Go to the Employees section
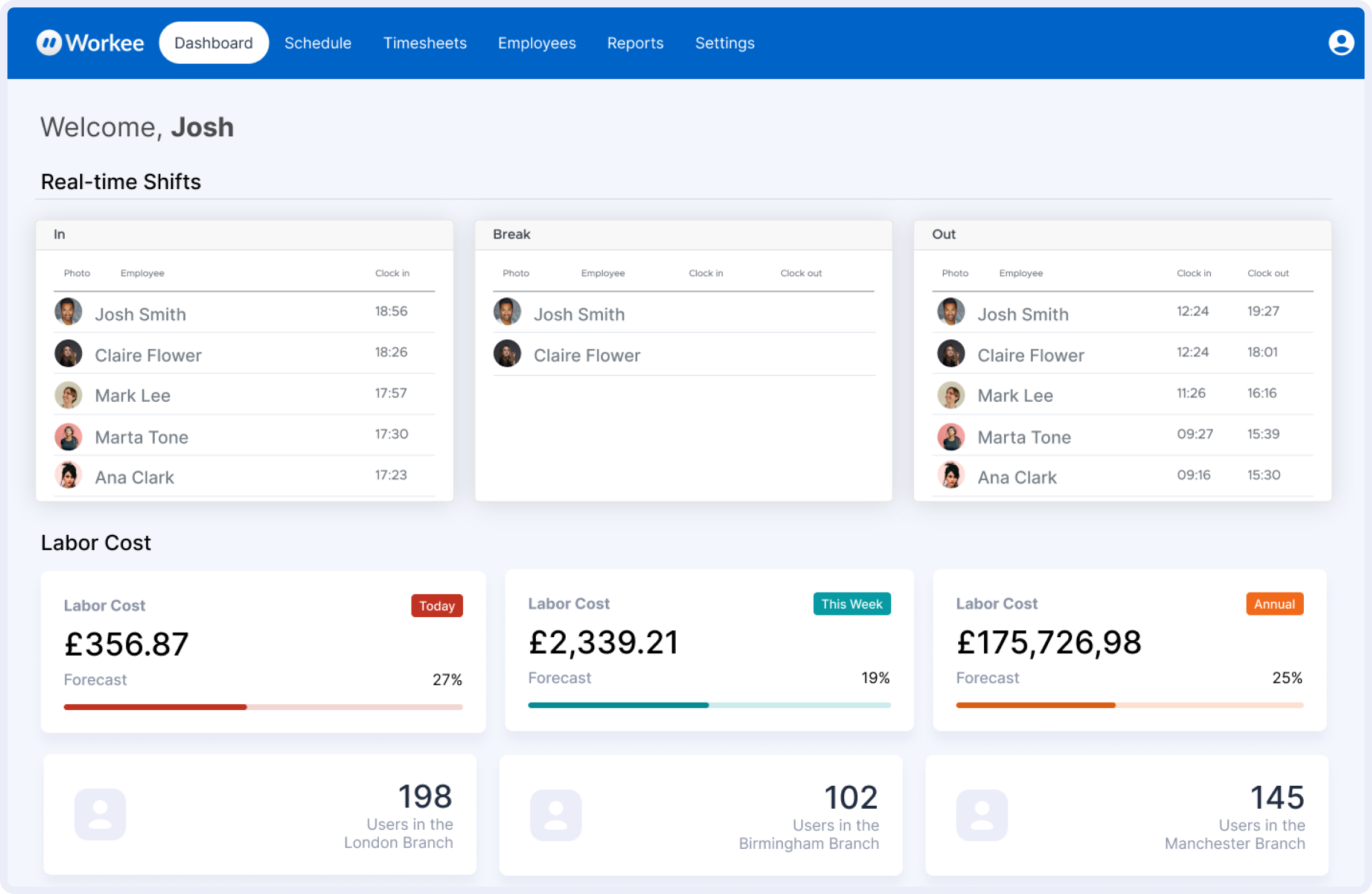This screenshot has width=1372, height=894. 536,42
